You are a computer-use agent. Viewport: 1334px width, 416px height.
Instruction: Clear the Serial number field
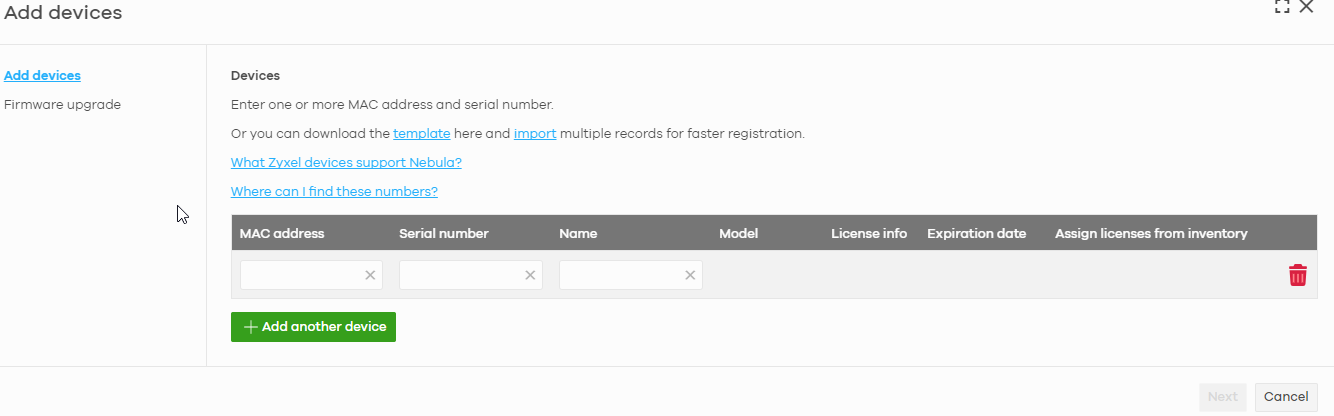pyautogui.click(x=530, y=275)
